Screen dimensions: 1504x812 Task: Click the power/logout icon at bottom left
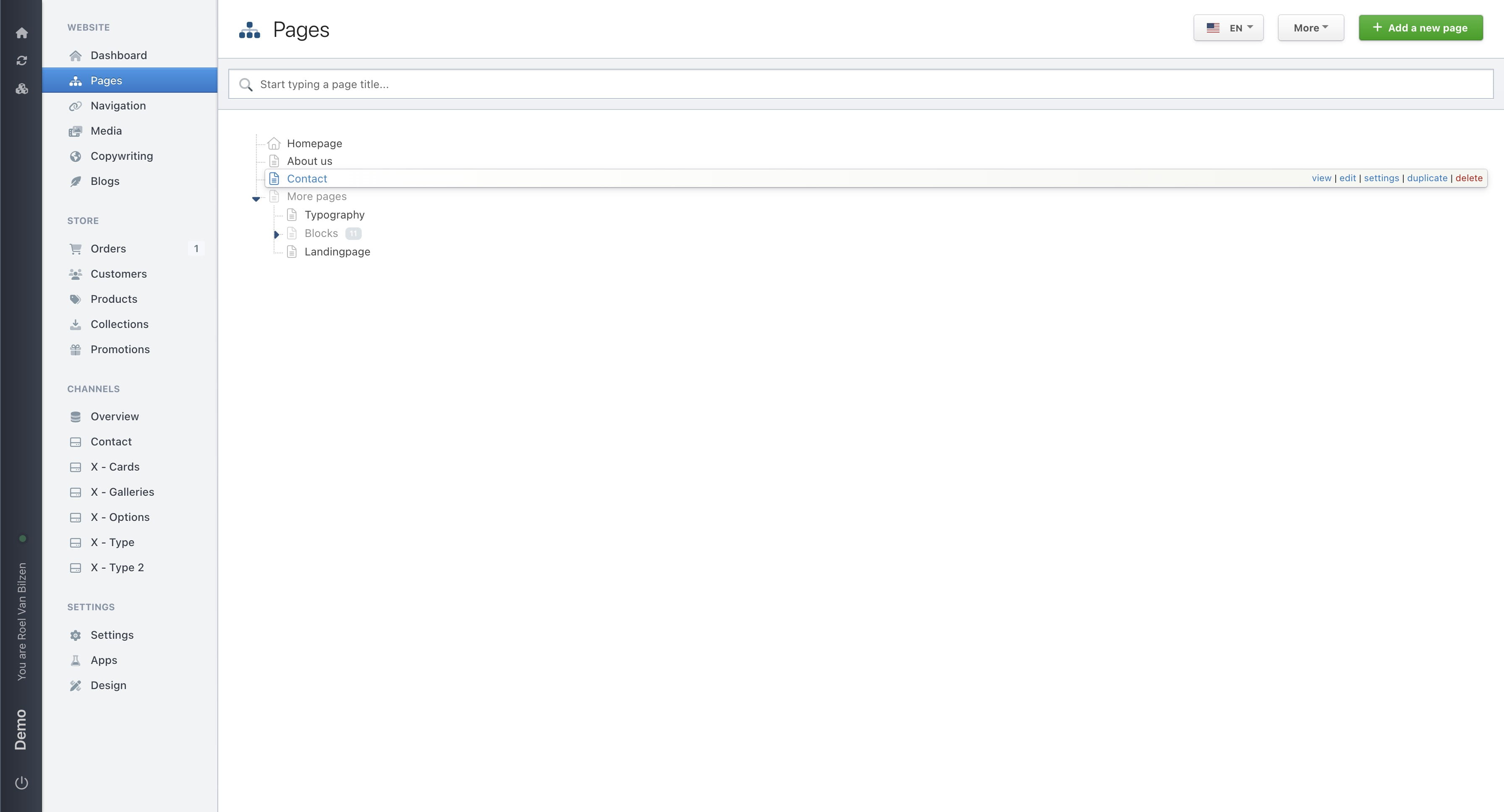click(x=21, y=783)
